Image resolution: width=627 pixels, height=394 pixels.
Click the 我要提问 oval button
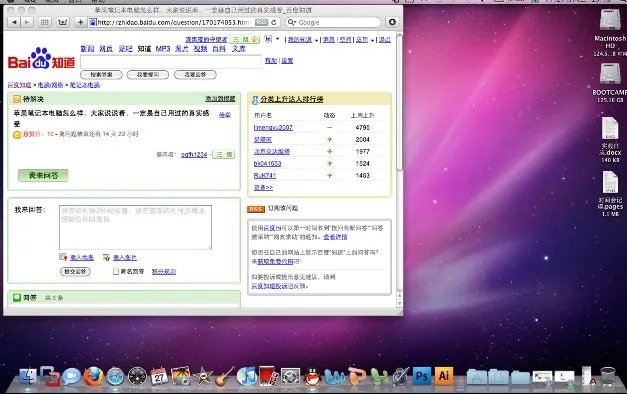pyautogui.click(x=148, y=74)
